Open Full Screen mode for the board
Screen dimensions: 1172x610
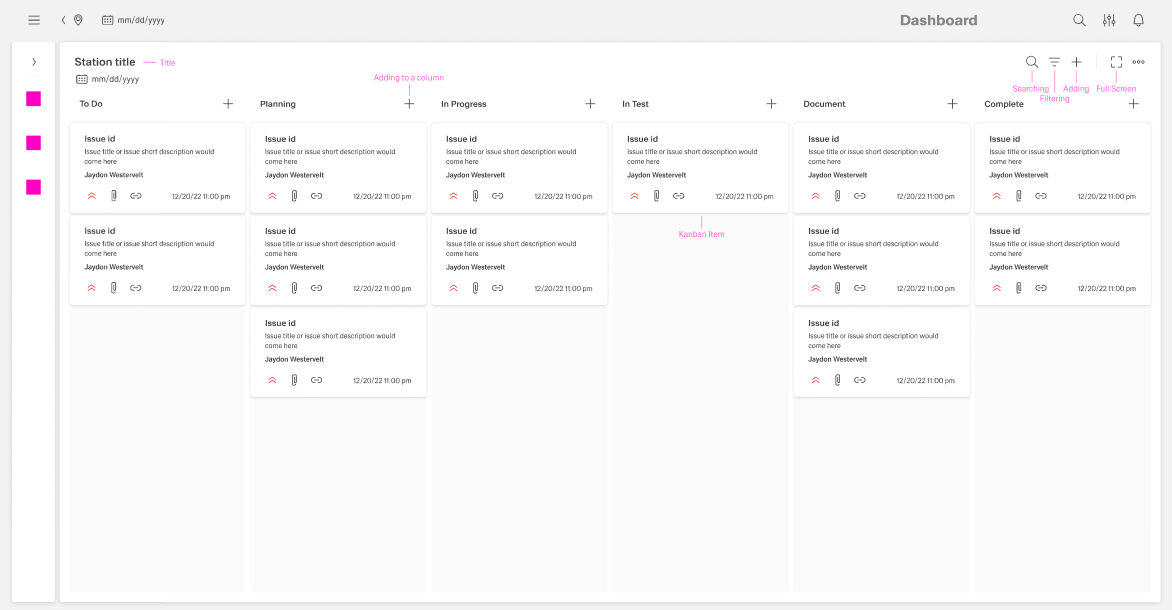[1116, 61]
